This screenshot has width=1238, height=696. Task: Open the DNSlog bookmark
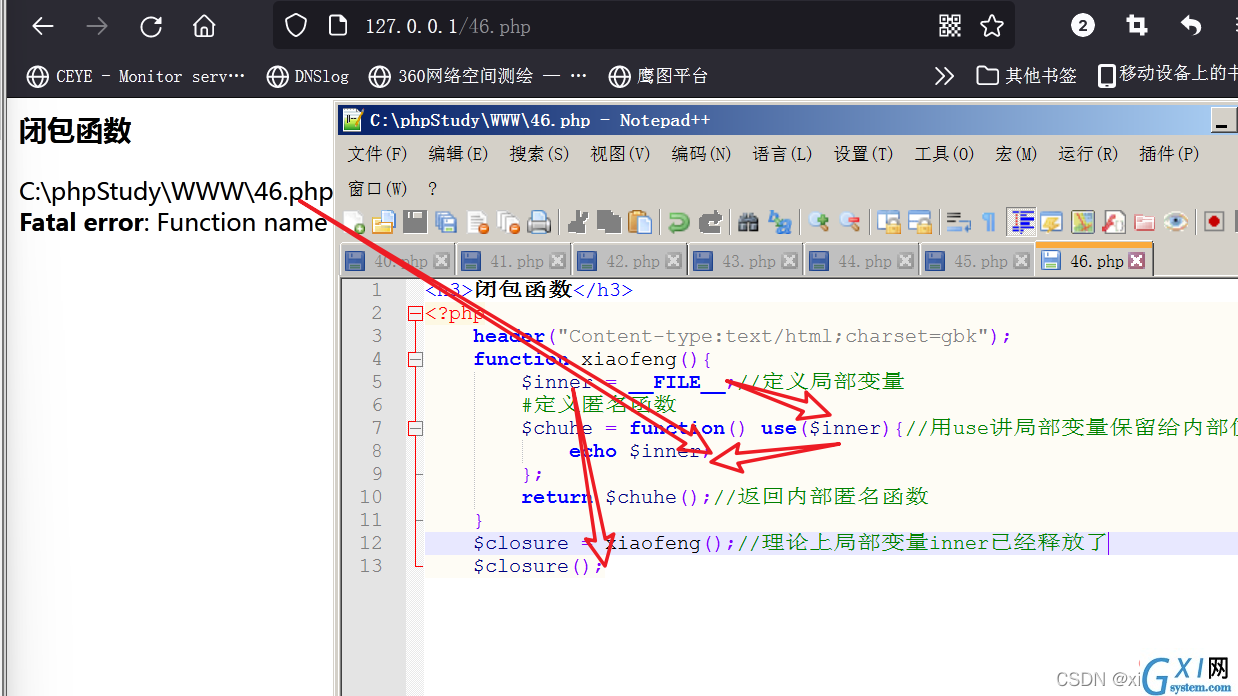coord(308,76)
